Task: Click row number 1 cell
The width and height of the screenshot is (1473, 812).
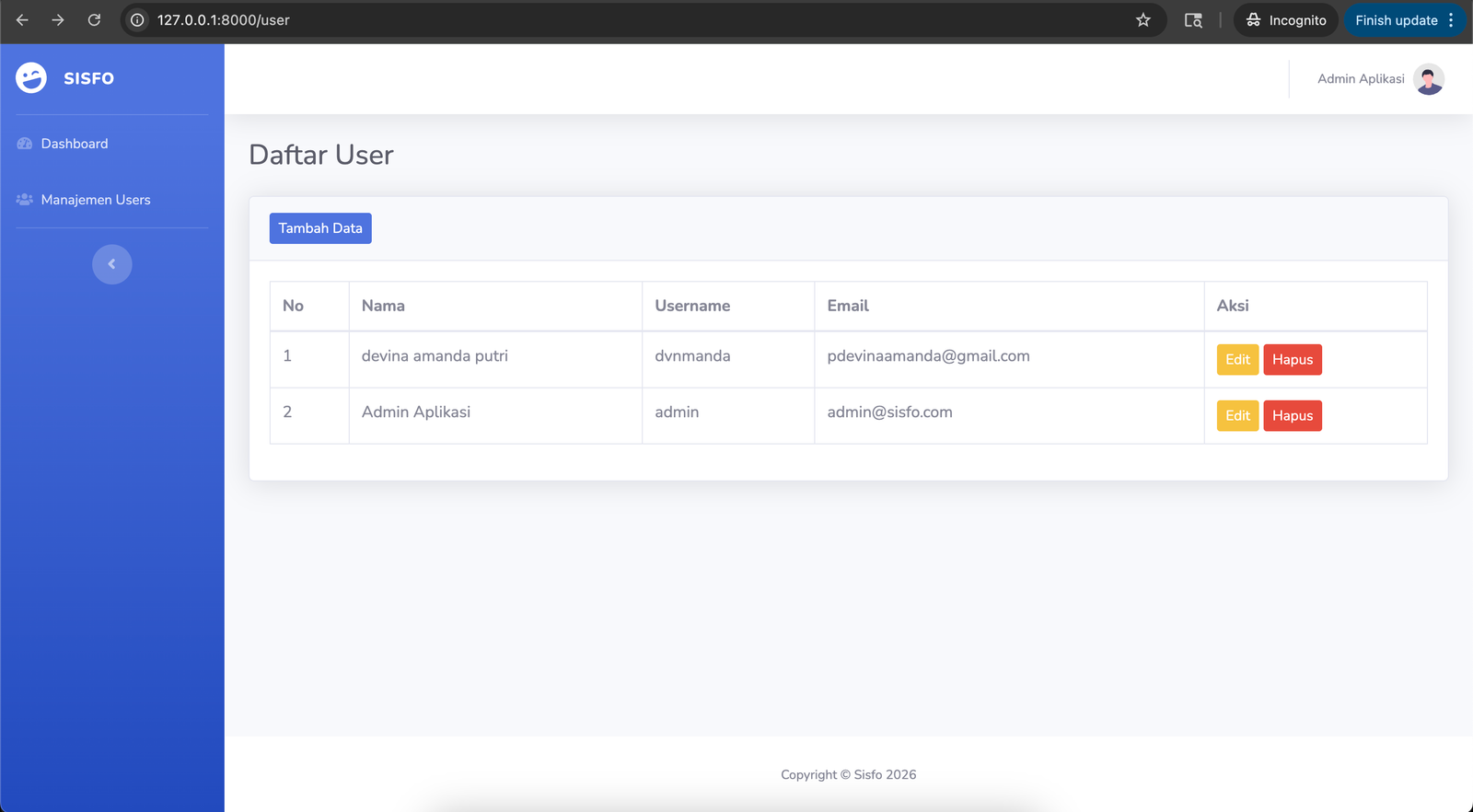Action: click(309, 360)
